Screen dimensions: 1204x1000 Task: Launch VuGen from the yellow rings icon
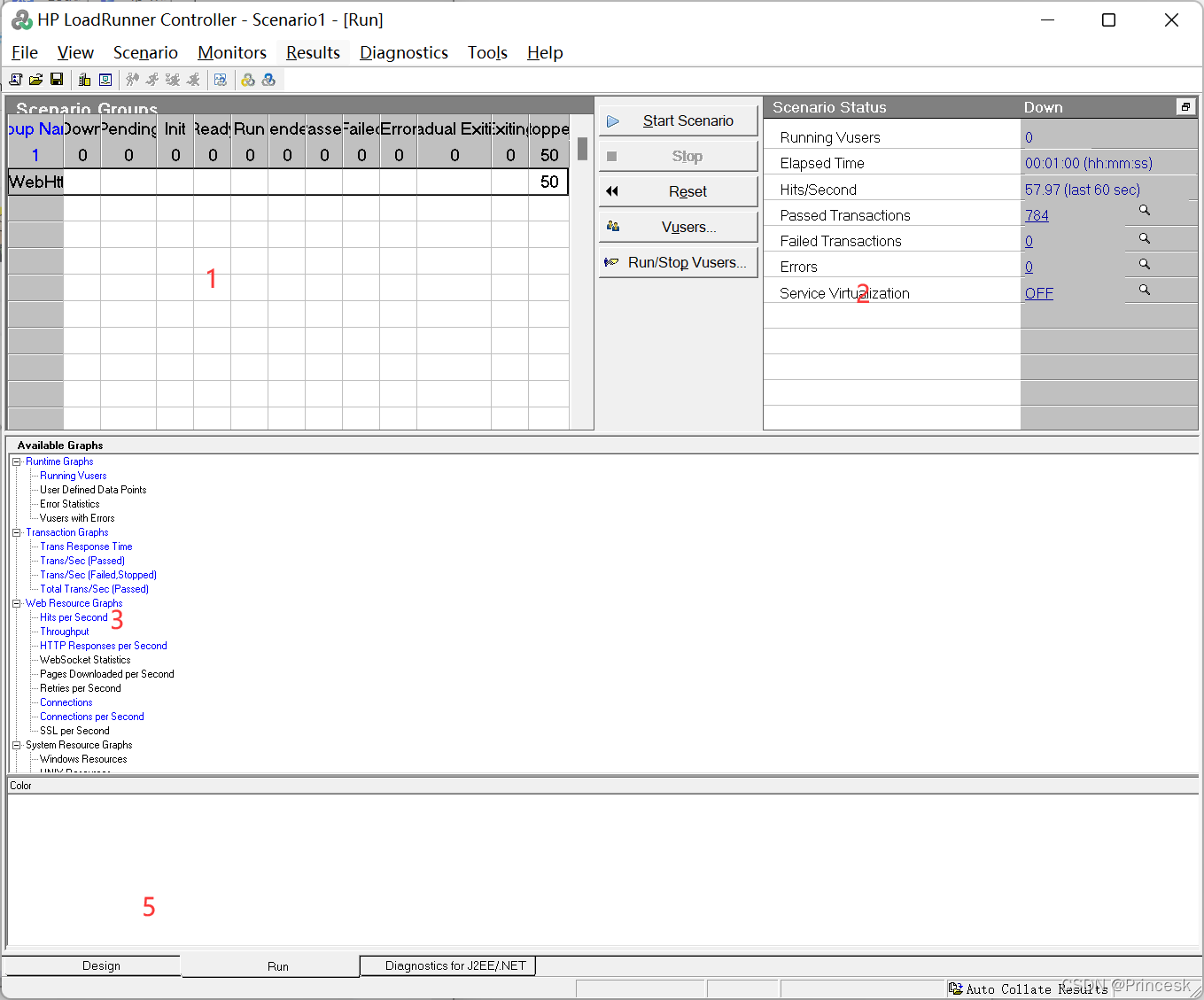point(248,80)
